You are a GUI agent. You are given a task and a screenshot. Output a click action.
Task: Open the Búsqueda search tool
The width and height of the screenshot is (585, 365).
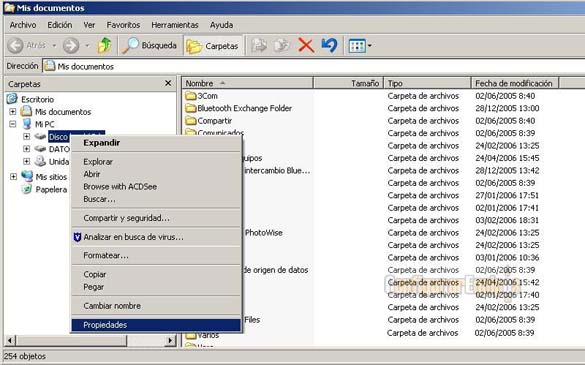click(x=150, y=46)
